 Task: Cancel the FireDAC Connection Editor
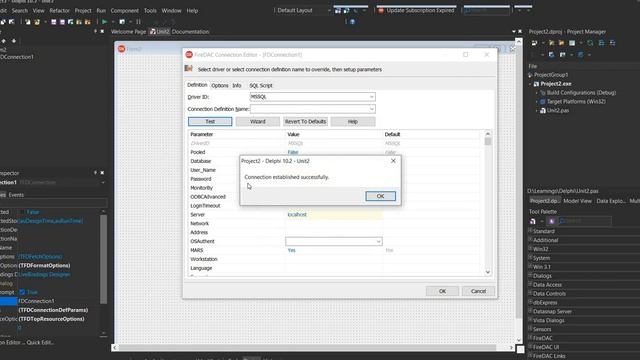[x=478, y=291]
